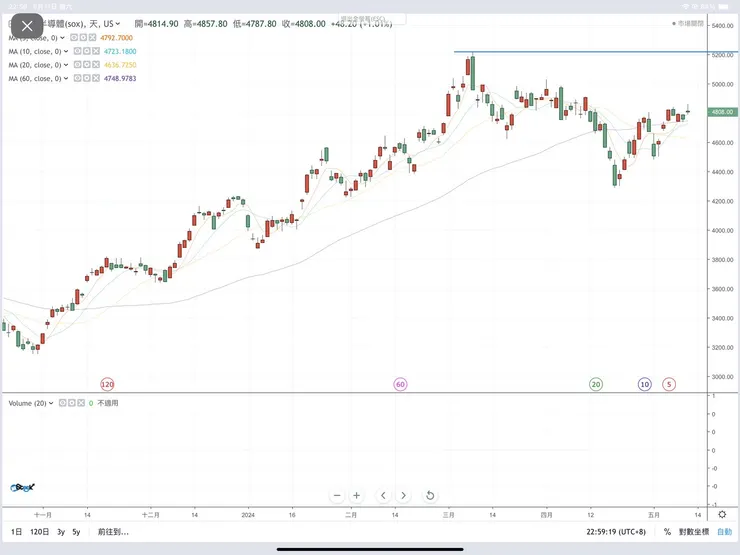
Task: Click the blue horizontal line near 5200
Action: pyautogui.click(x=580, y=51)
